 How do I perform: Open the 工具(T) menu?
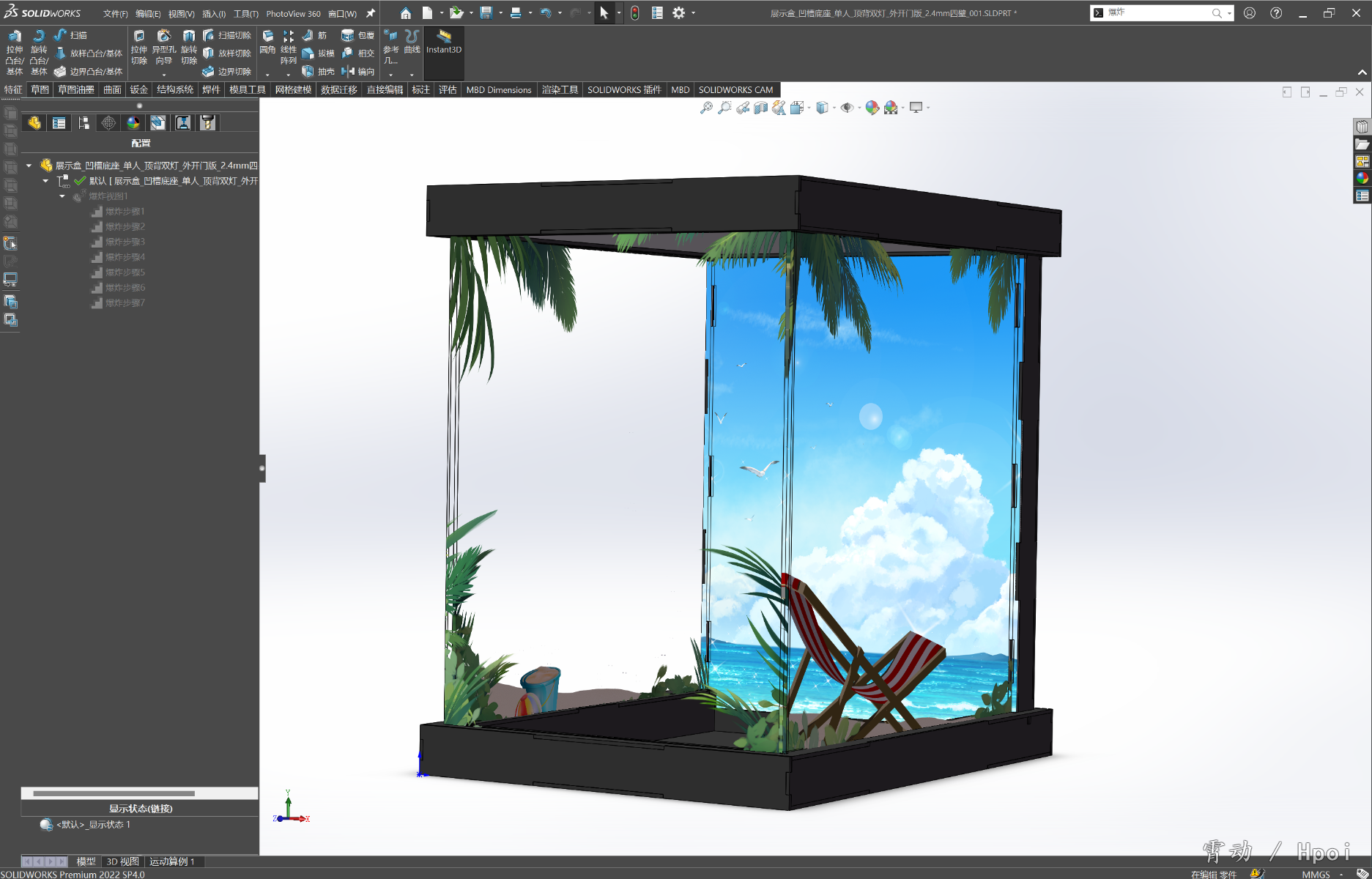point(245,14)
